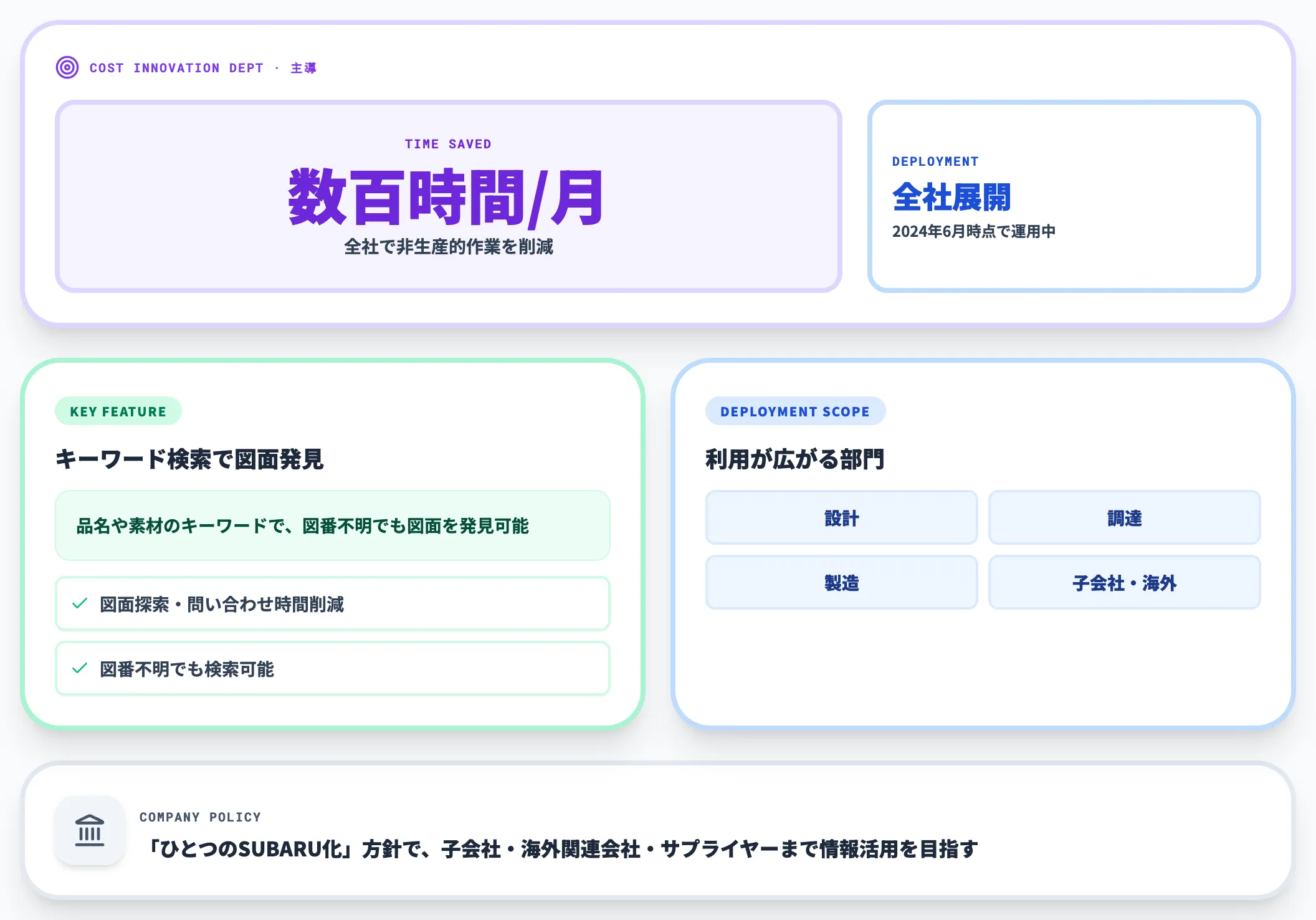Click the green highlighted keyword description box
The width and height of the screenshot is (1316, 920).
coord(333,525)
